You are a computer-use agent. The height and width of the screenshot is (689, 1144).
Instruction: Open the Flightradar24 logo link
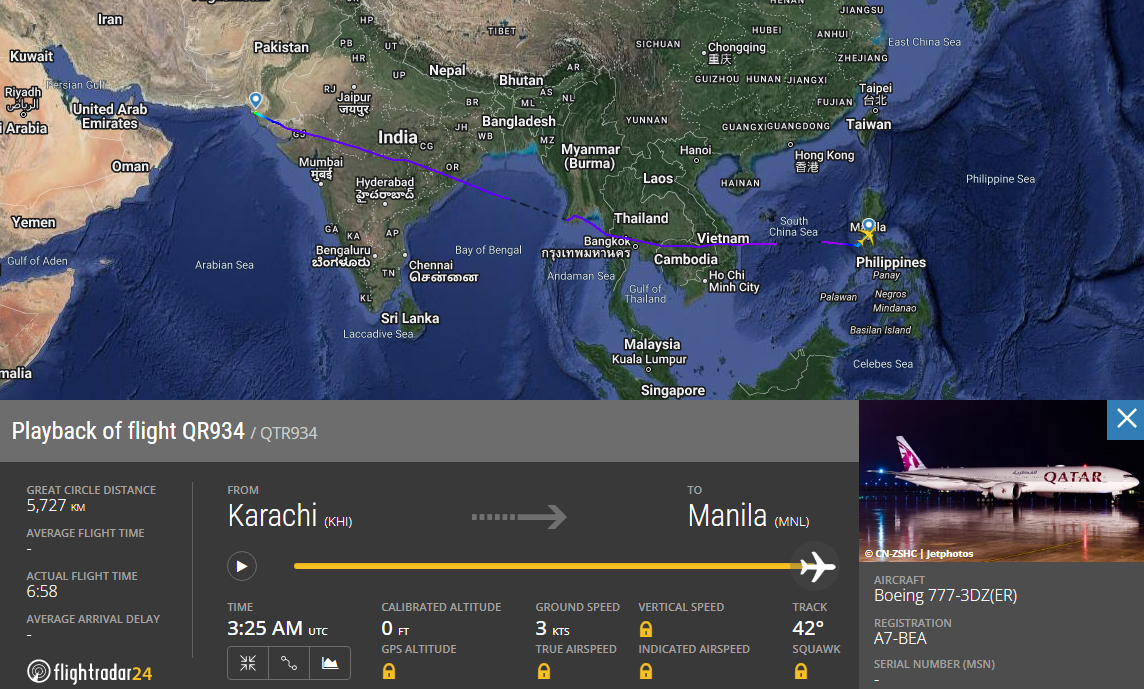(x=89, y=671)
